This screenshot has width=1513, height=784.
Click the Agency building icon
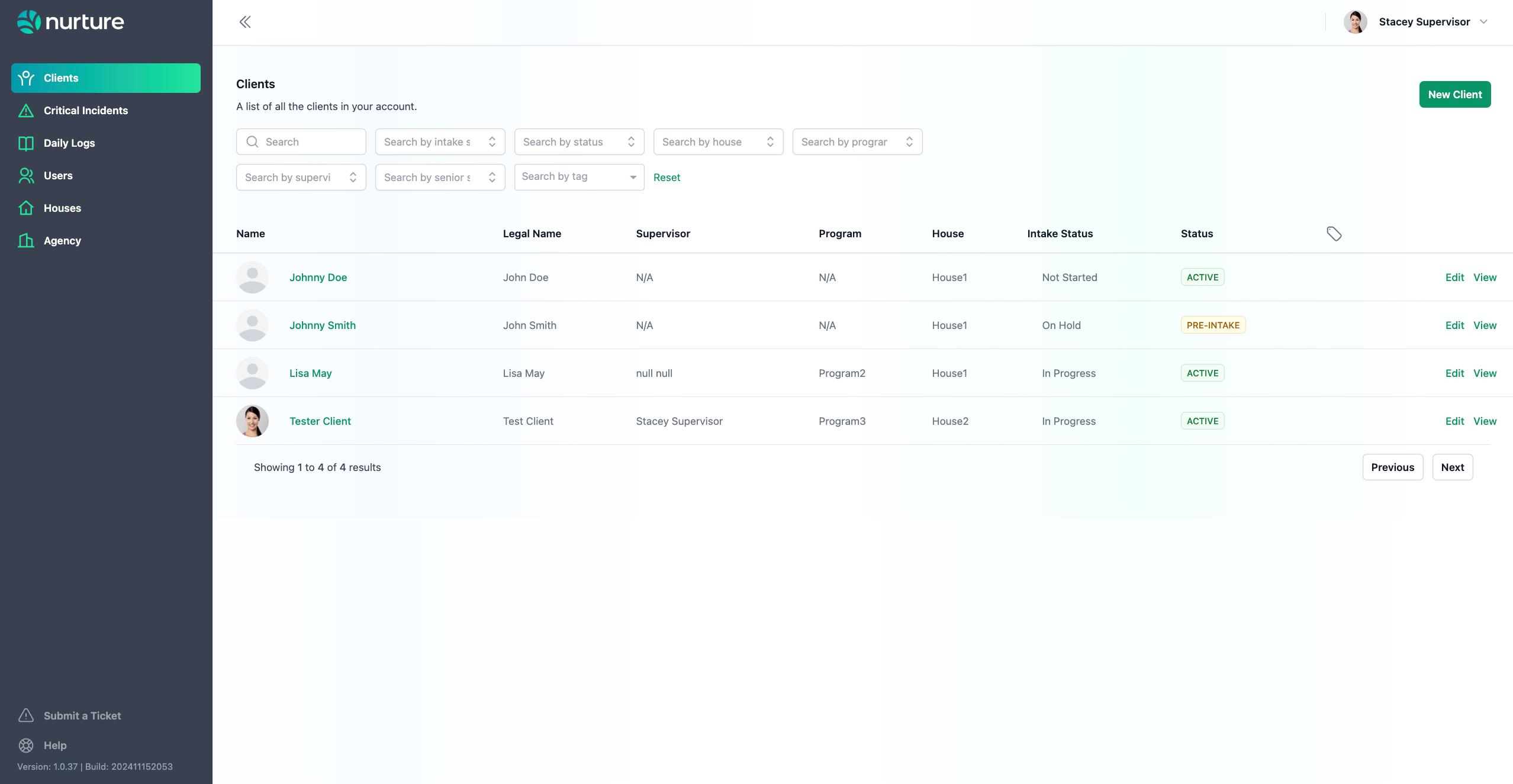pyautogui.click(x=26, y=241)
